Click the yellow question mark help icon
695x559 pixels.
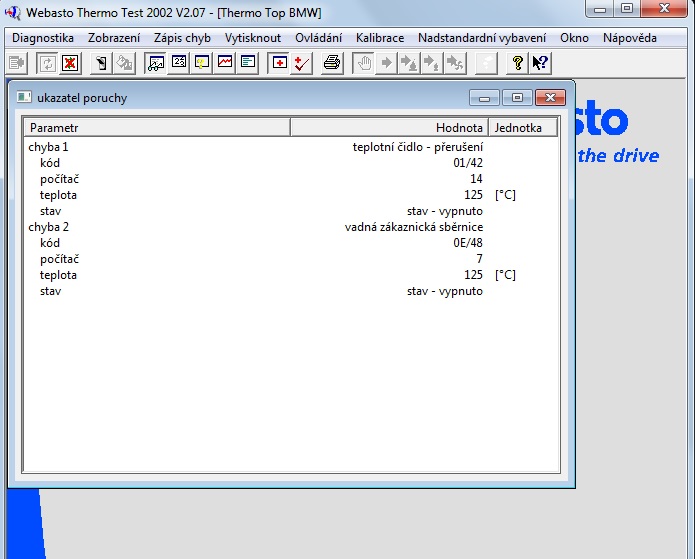click(517, 63)
